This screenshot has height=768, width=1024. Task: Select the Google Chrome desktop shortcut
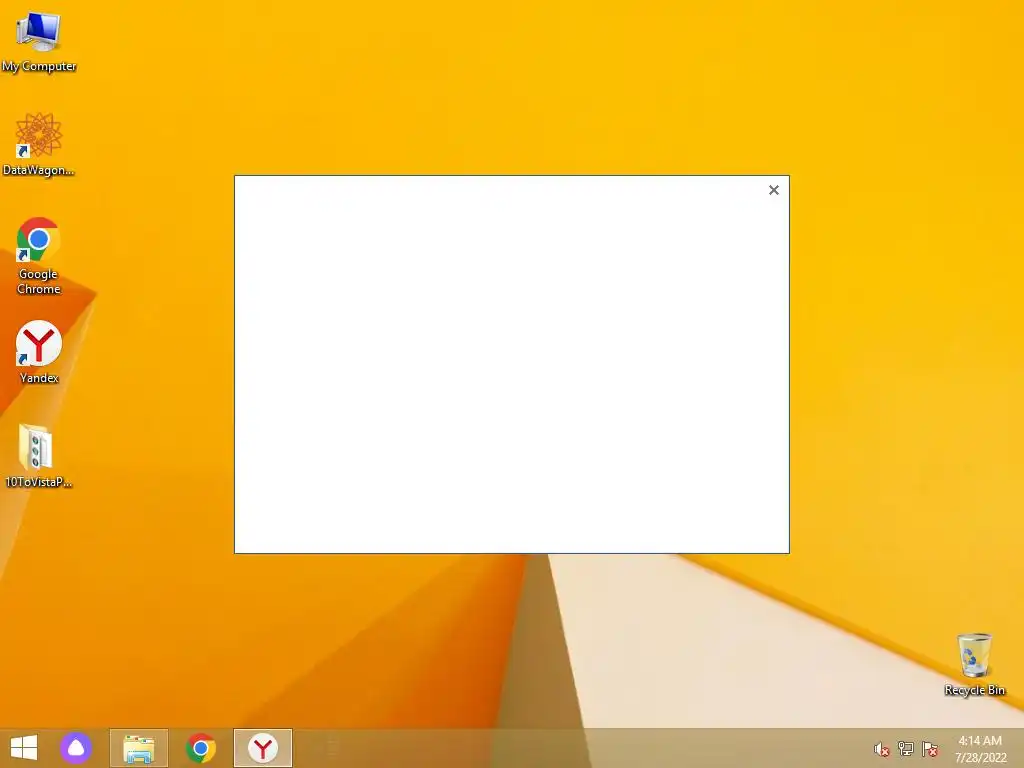point(39,255)
